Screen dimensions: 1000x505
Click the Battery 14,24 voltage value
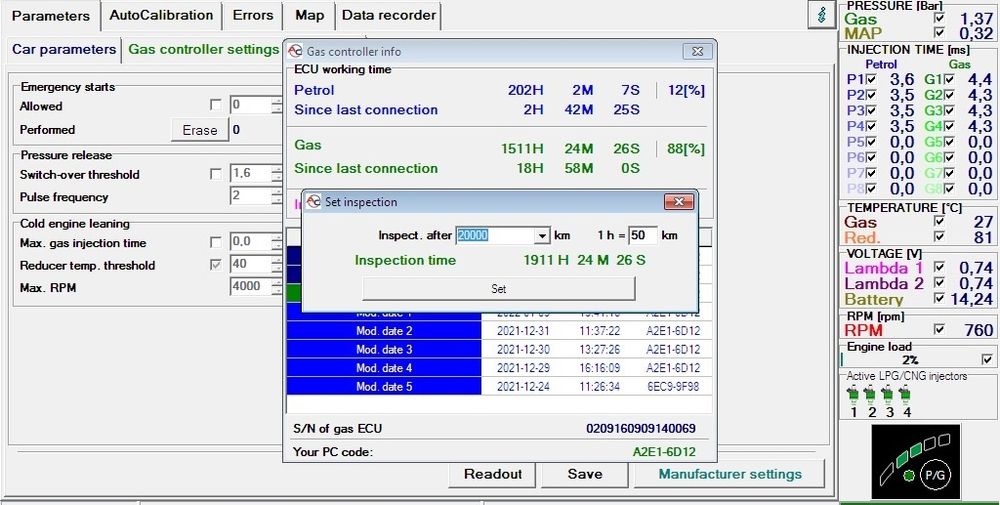point(972,299)
